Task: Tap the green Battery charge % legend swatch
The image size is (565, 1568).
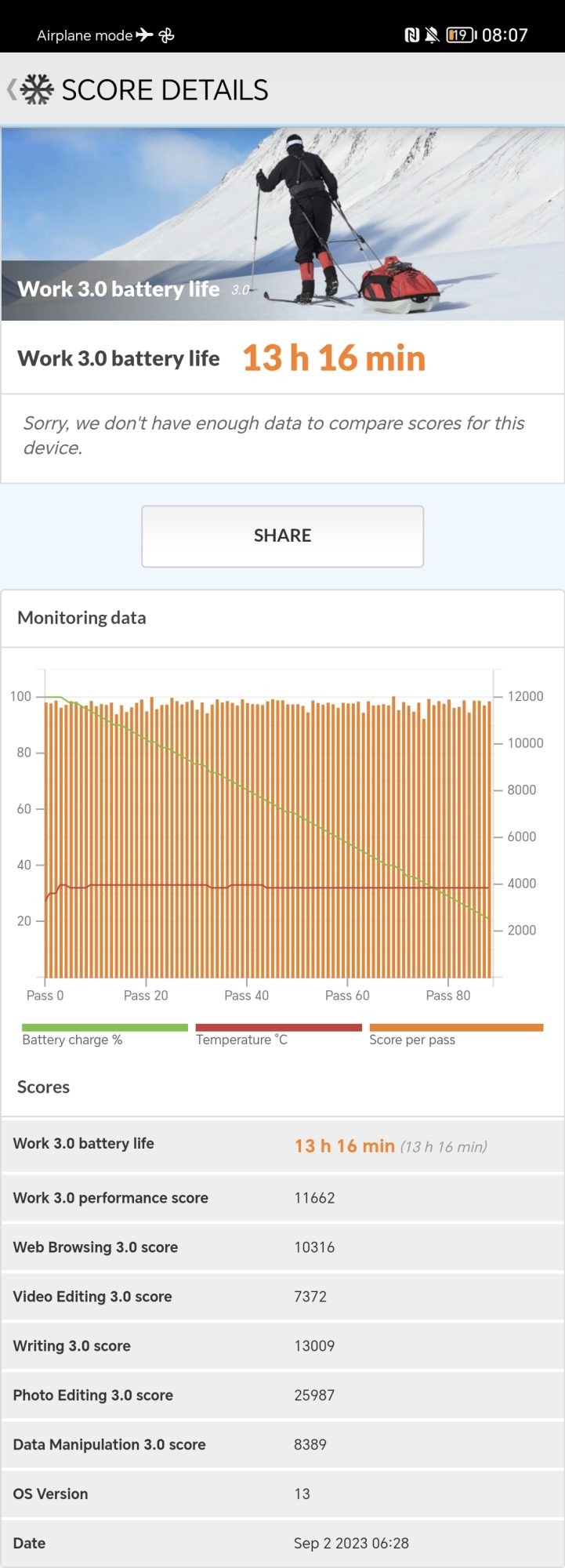Action: [x=105, y=1027]
